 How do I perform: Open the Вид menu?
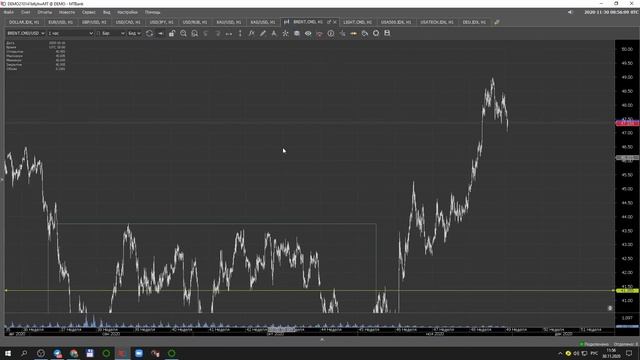coord(107,12)
